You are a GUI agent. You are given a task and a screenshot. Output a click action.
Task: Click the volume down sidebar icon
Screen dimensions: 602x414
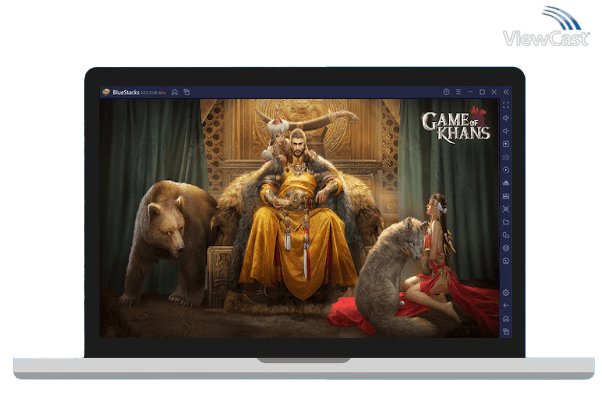[506, 131]
